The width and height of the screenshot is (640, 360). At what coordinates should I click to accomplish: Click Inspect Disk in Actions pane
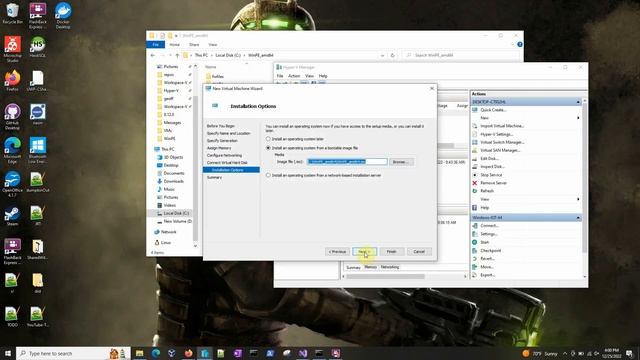point(492,167)
